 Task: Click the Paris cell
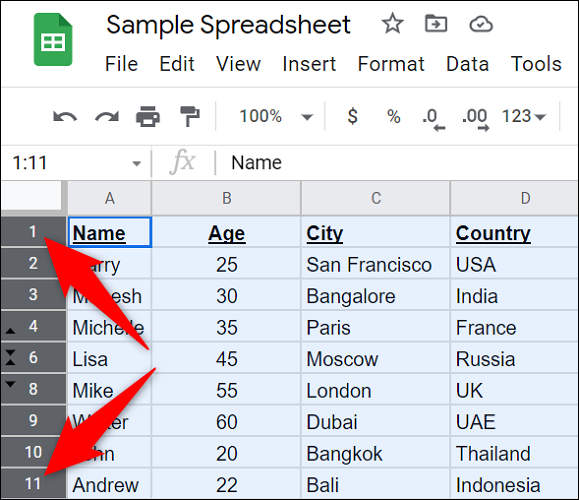[x=376, y=326]
